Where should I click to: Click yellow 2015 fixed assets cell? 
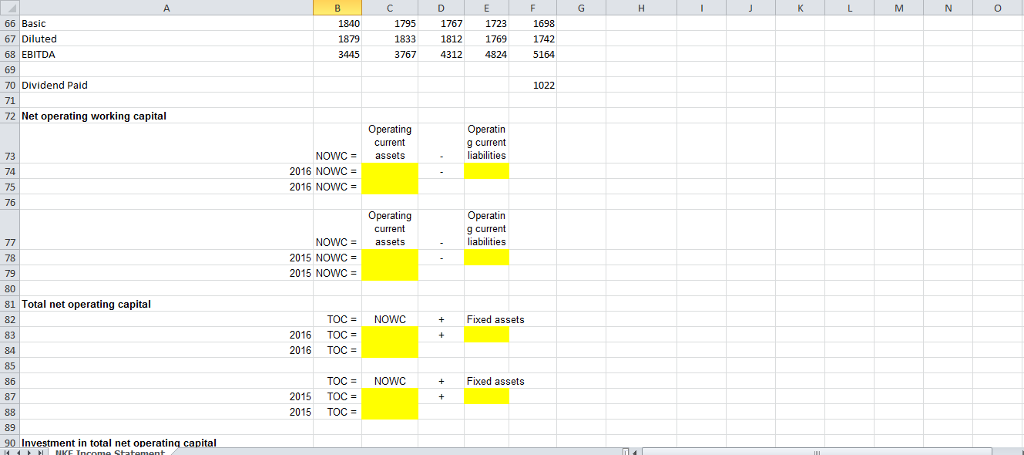487,396
